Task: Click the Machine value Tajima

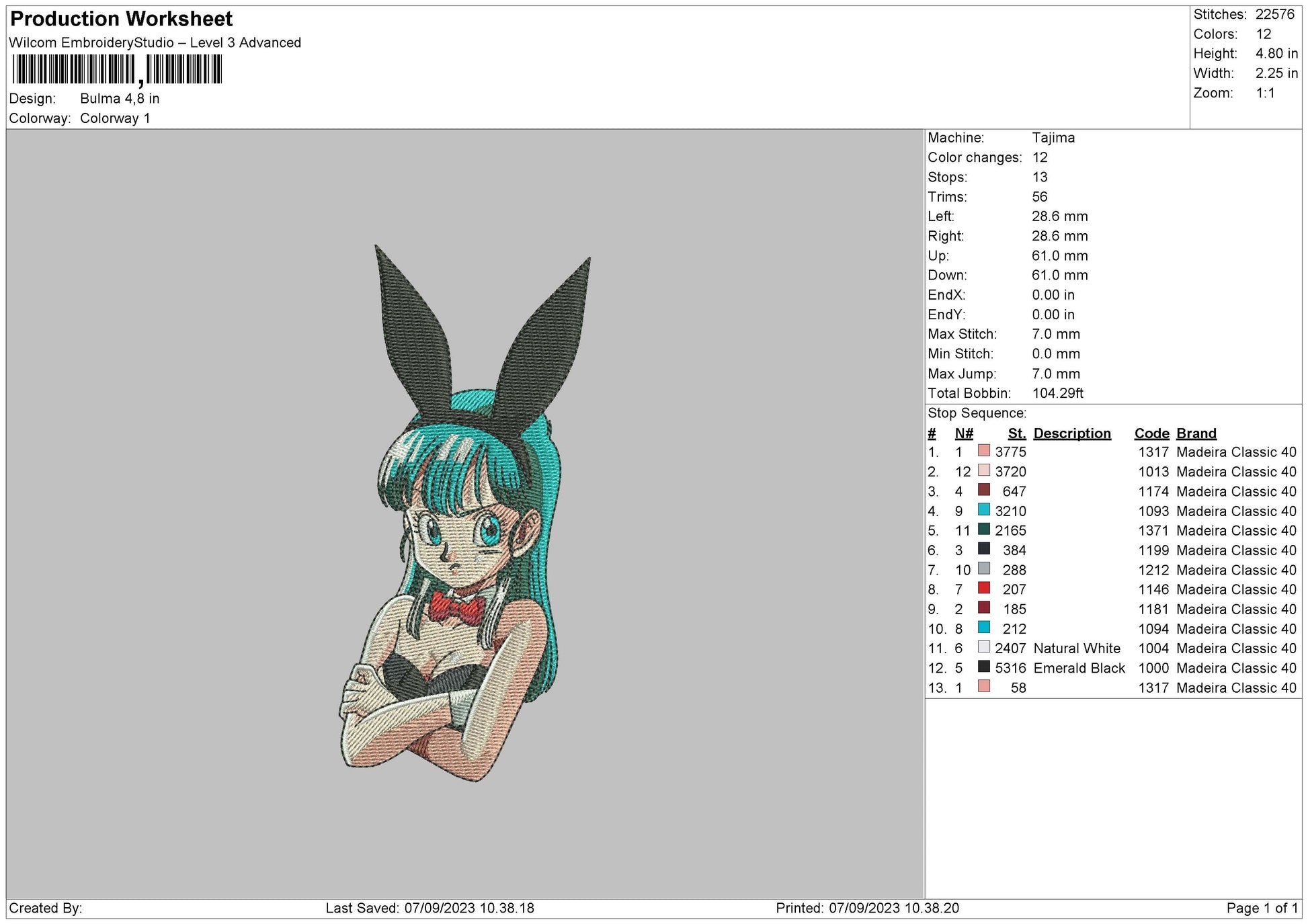Action: [1053, 138]
